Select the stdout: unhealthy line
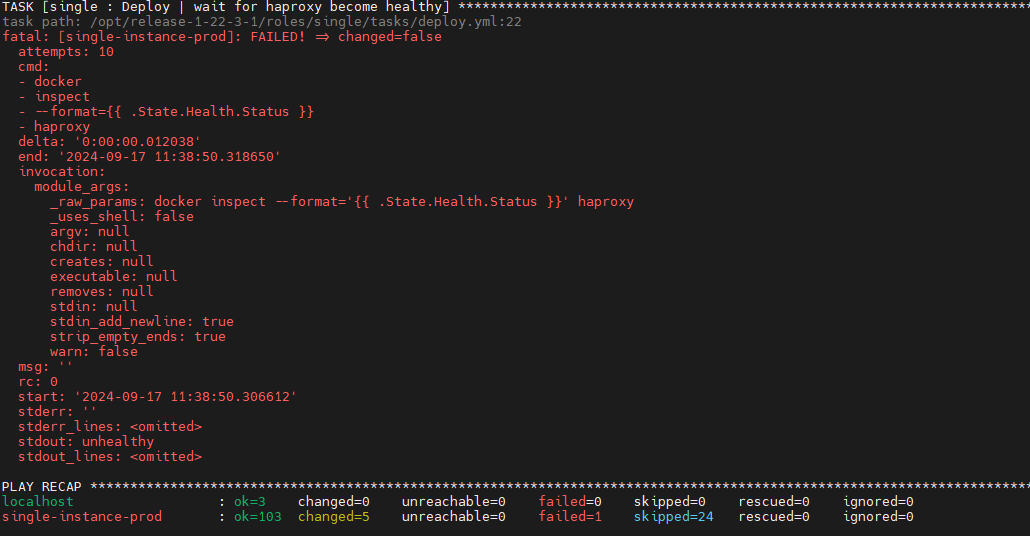 pos(86,441)
